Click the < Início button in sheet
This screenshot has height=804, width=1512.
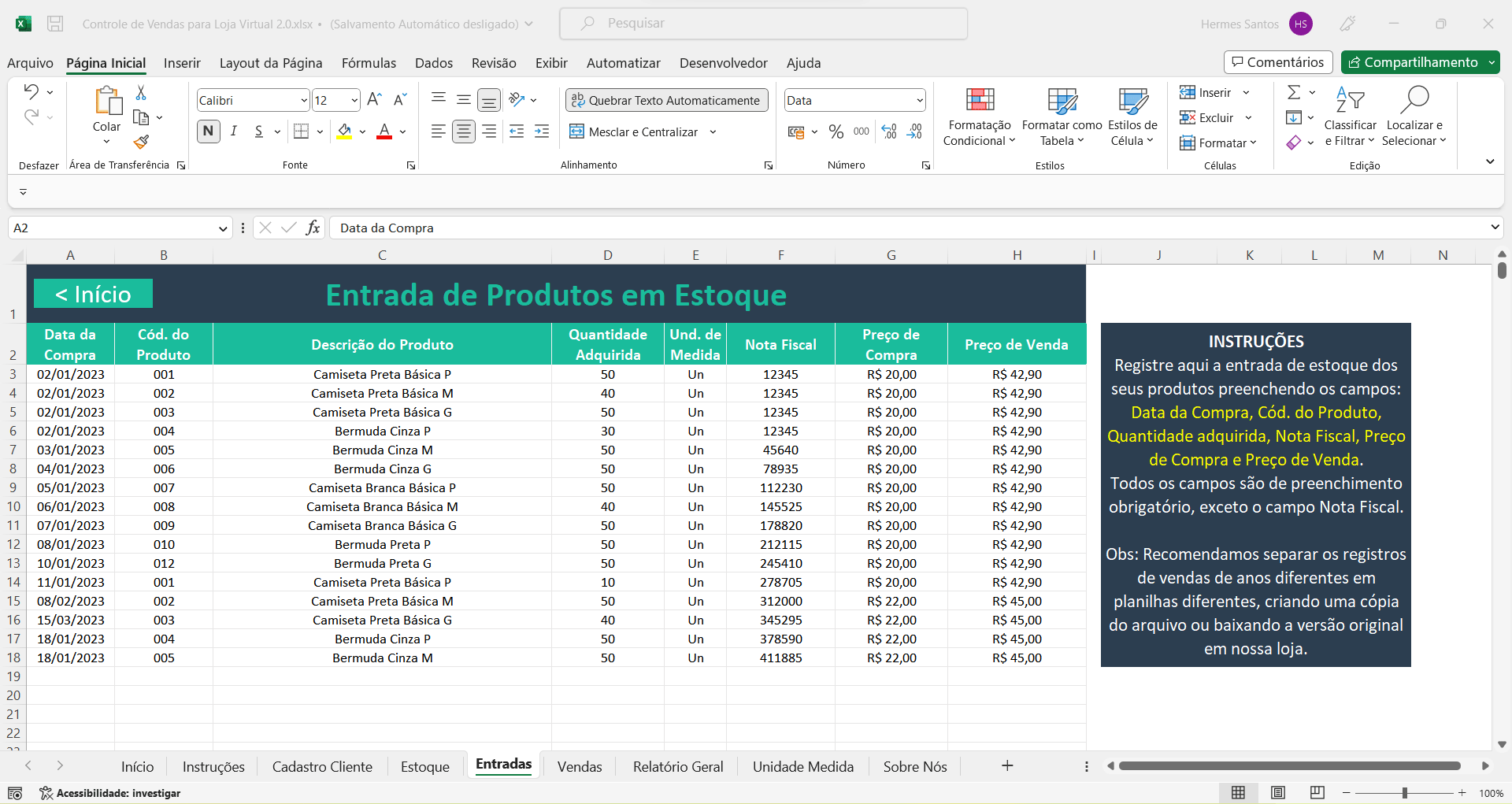tap(93, 294)
